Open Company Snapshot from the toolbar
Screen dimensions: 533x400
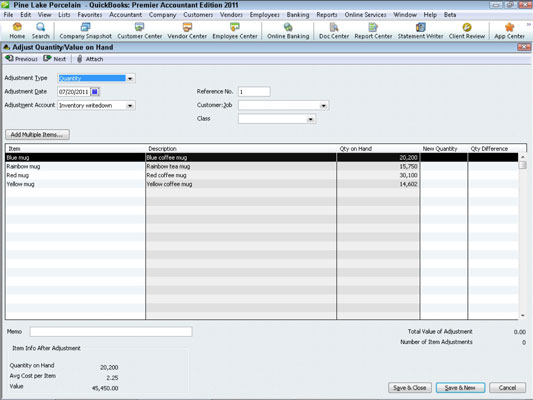[x=85, y=27]
